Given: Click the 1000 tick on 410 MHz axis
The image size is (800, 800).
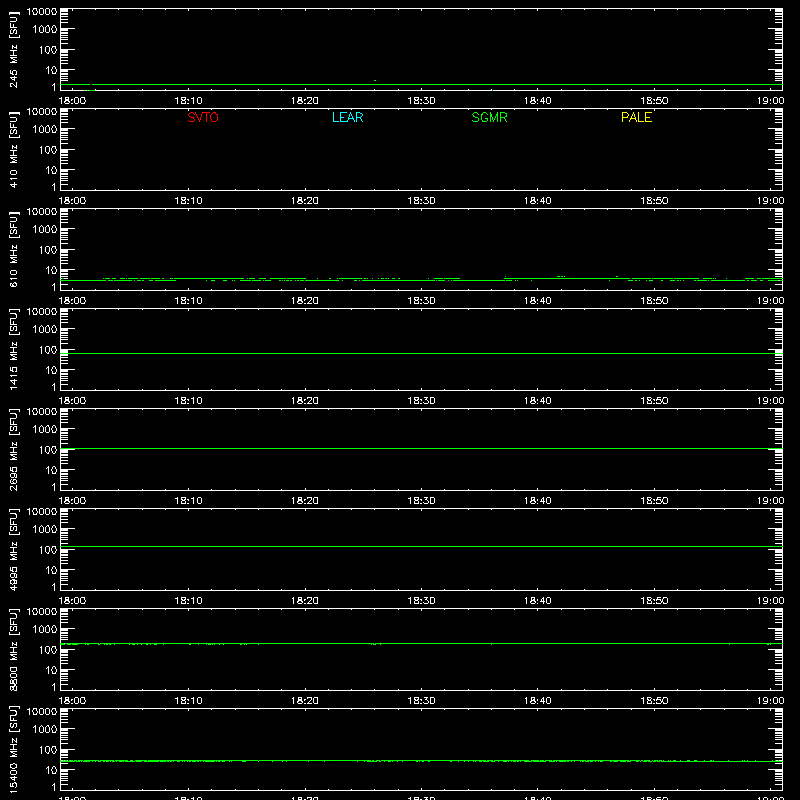Looking at the screenshot, I should click(45, 130).
